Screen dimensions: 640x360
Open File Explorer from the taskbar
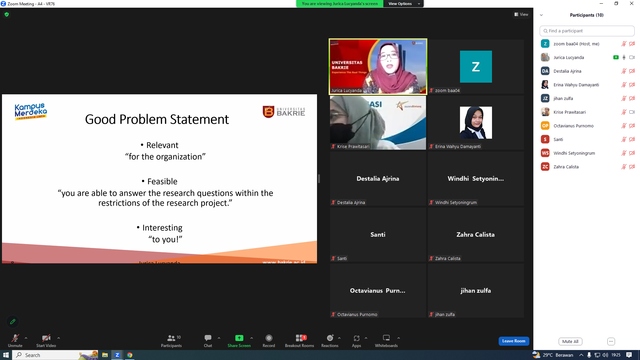click(105, 355)
